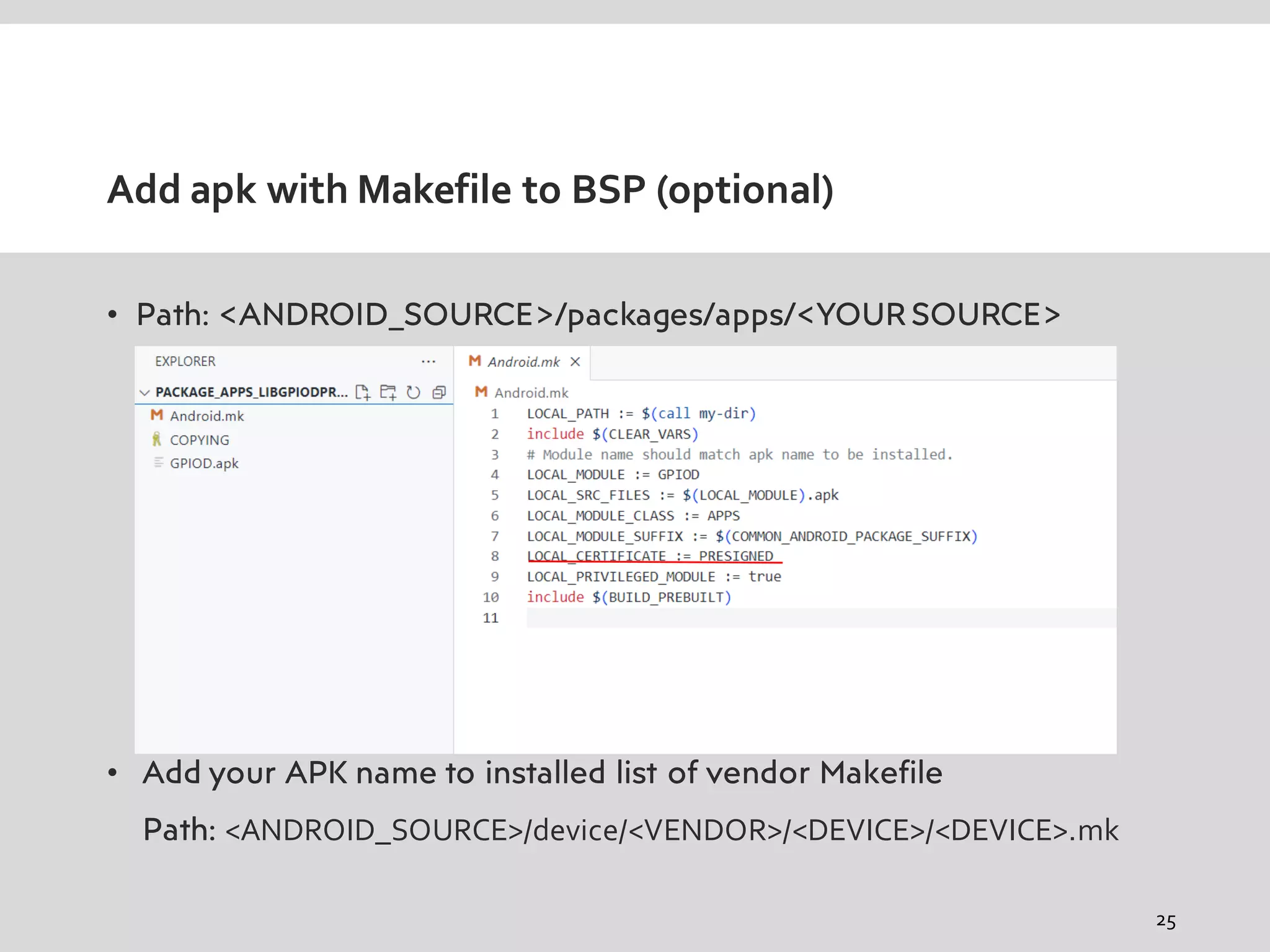Click the include $(BUILD_PREBUILT) line
The height and width of the screenshot is (952, 1270).
click(629, 597)
